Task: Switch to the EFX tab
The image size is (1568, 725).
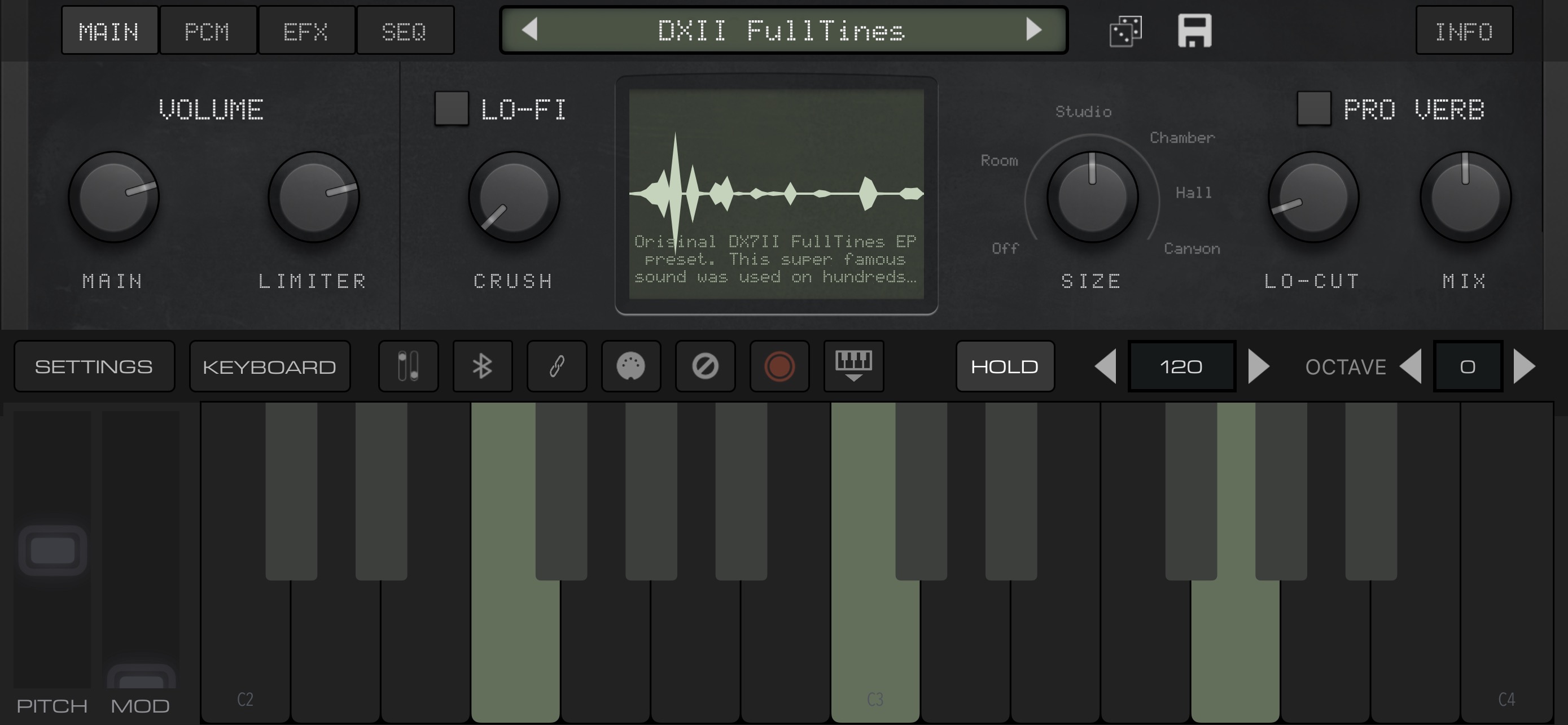Action: [x=306, y=30]
